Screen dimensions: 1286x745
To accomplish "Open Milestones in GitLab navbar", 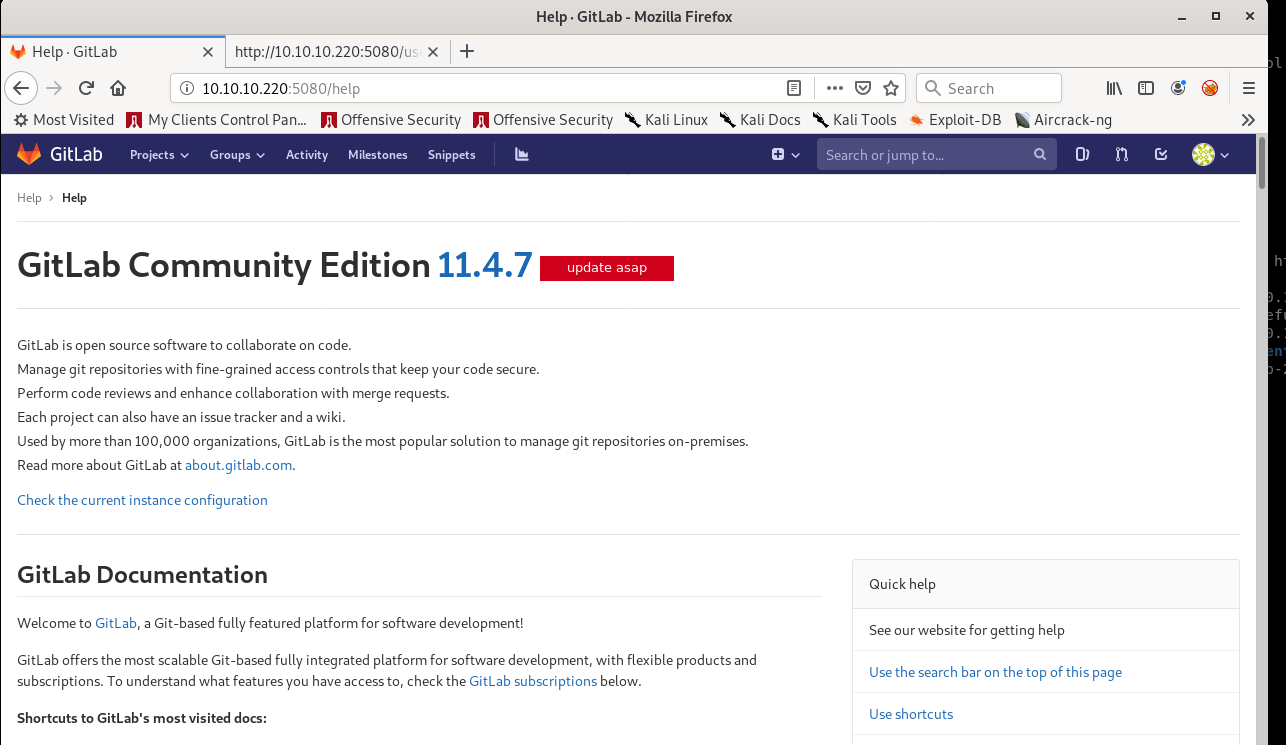I will tap(378, 155).
